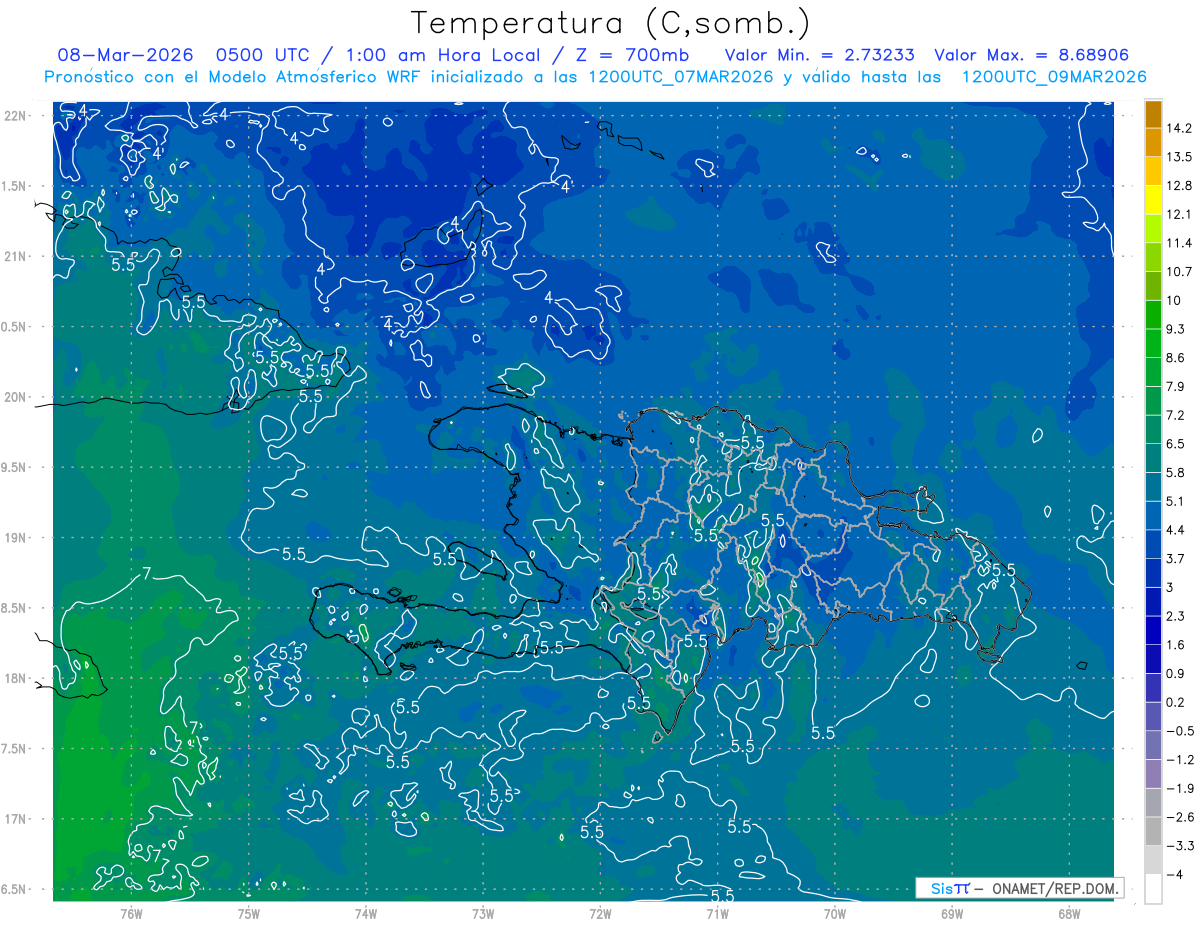
Task: Click the '10.7' color scale value
Action: point(1179,272)
